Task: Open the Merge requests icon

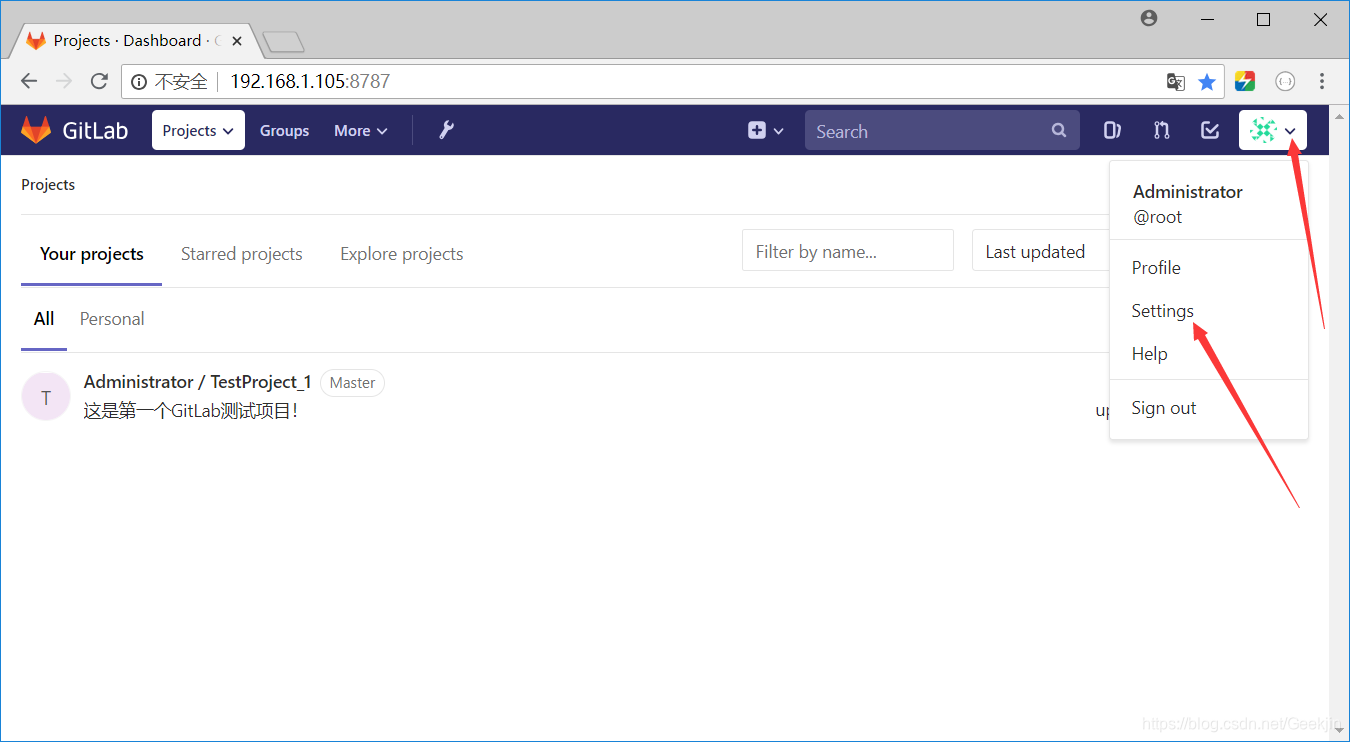Action: tap(1161, 130)
